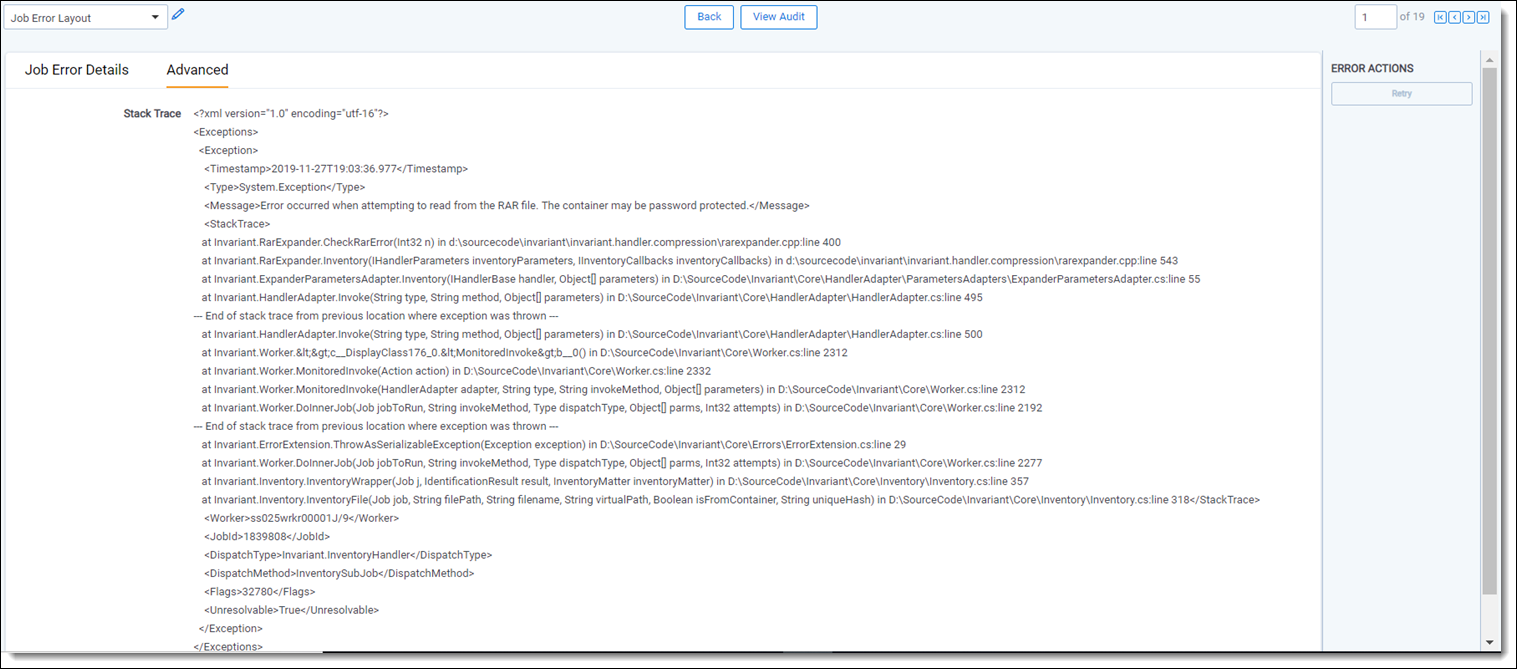This screenshot has width=1517, height=669.
Task: Click the vertical scrollbar thumb
Action: (x=1489, y=330)
